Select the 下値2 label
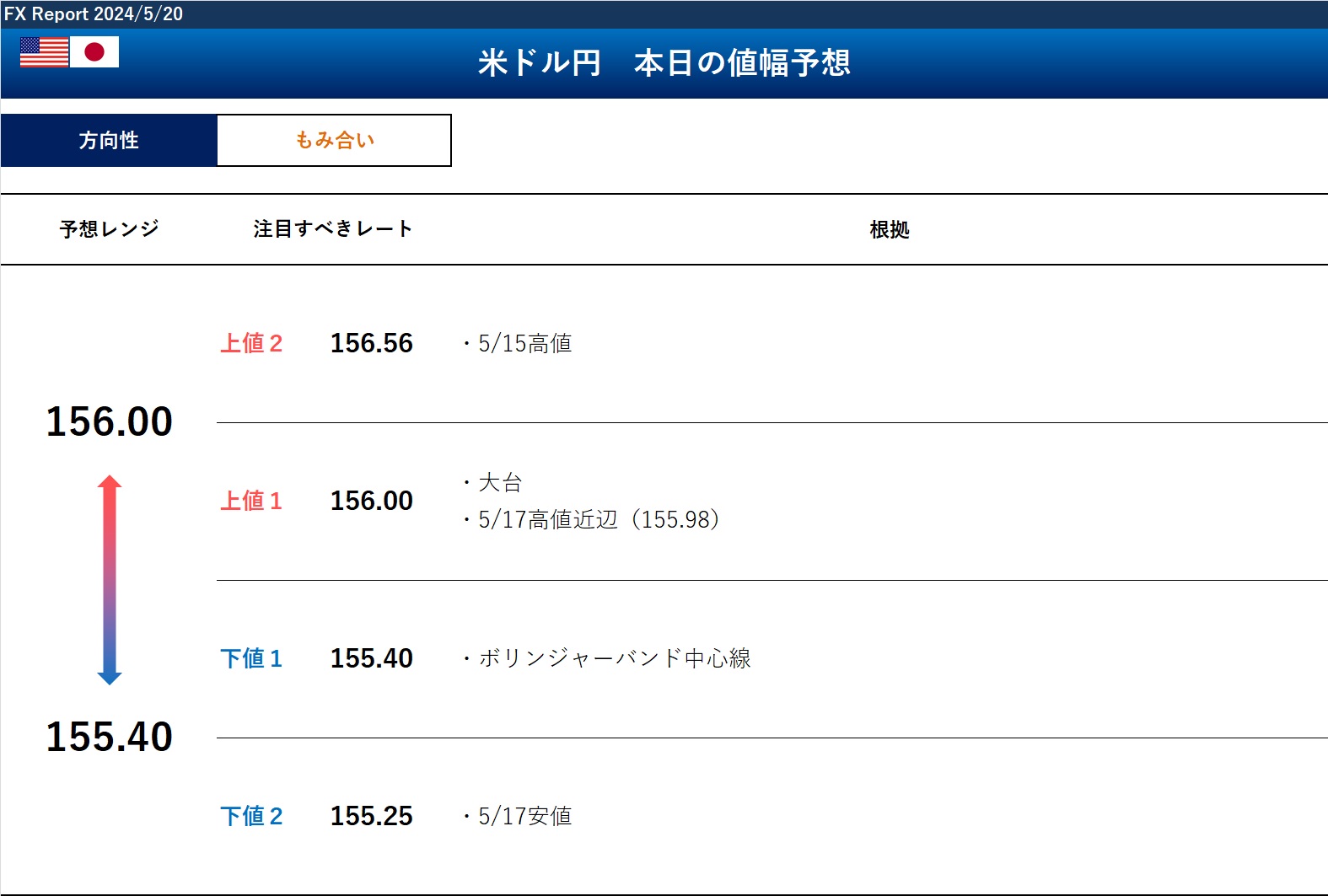 (251, 817)
